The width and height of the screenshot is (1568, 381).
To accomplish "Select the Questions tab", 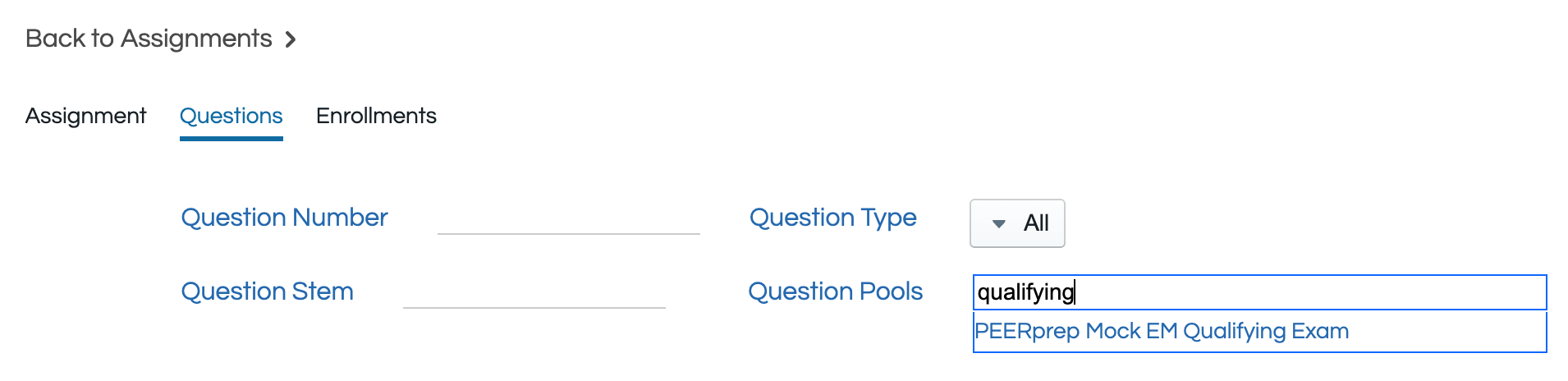I will 231,116.
